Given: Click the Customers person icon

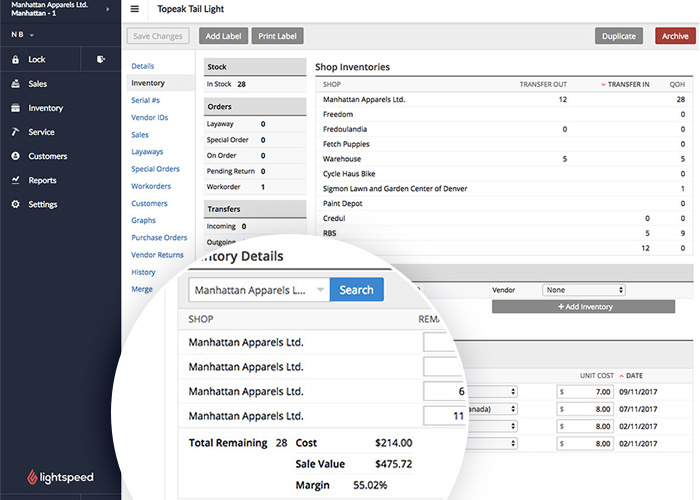Looking at the screenshot, I should [15, 156].
